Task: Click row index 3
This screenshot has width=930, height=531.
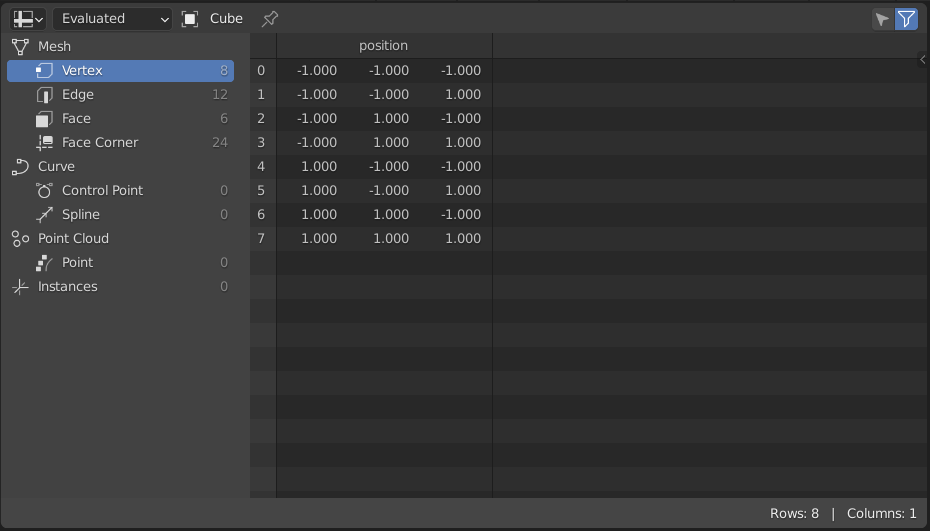Action: coord(261,142)
